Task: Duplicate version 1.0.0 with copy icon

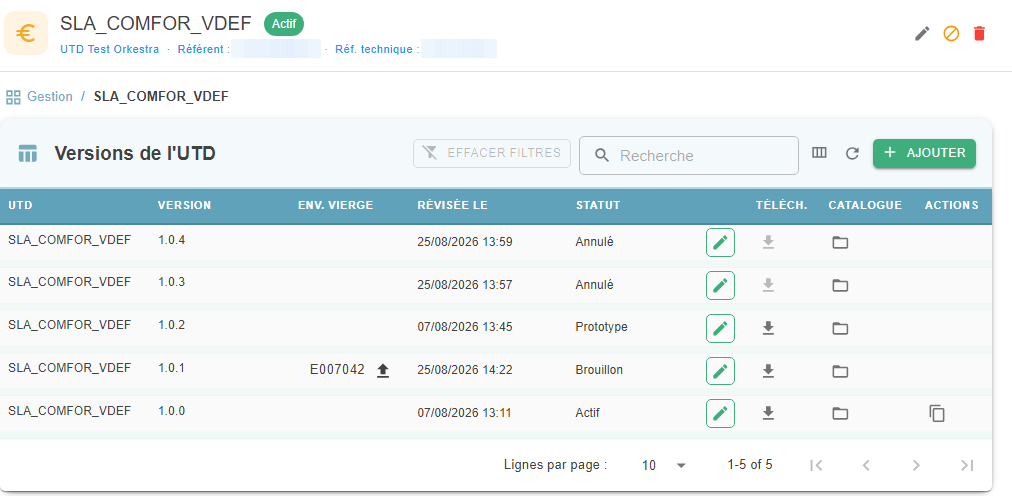Action: point(936,413)
